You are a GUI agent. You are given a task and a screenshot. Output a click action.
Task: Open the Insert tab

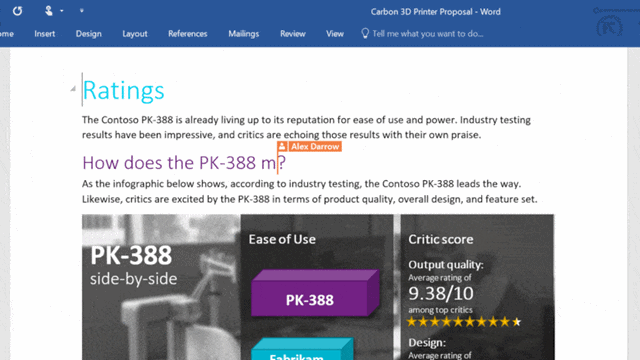click(x=44, y=34)
